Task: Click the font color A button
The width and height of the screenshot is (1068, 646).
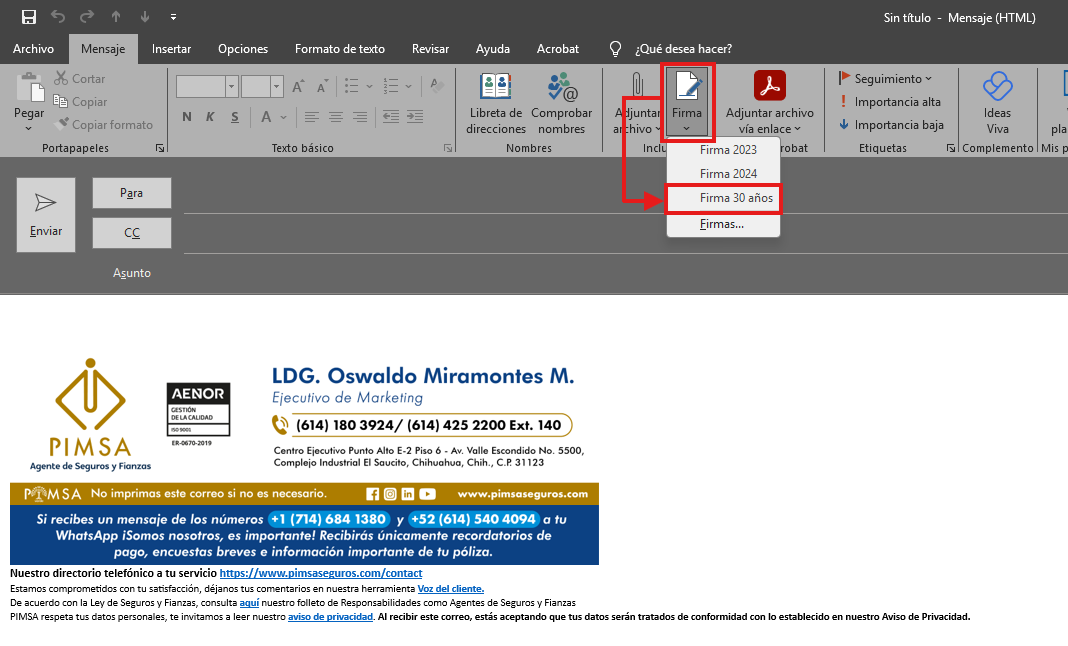Action: click(266, 117)
